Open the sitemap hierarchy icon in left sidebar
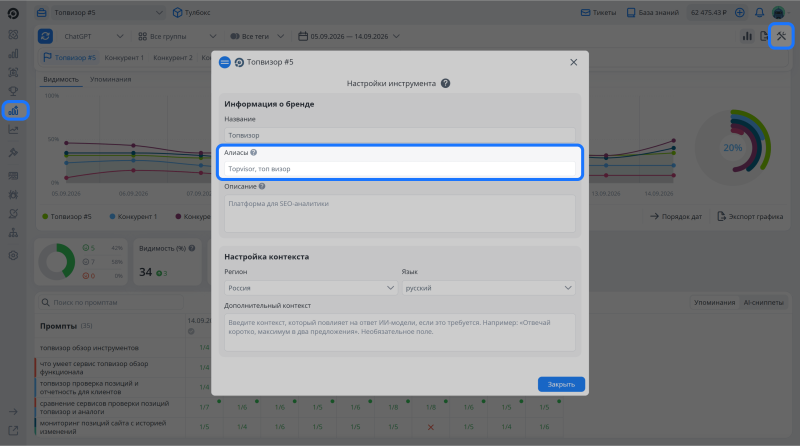This screenshot has height=446, width=800. click(x=13, y=233)
